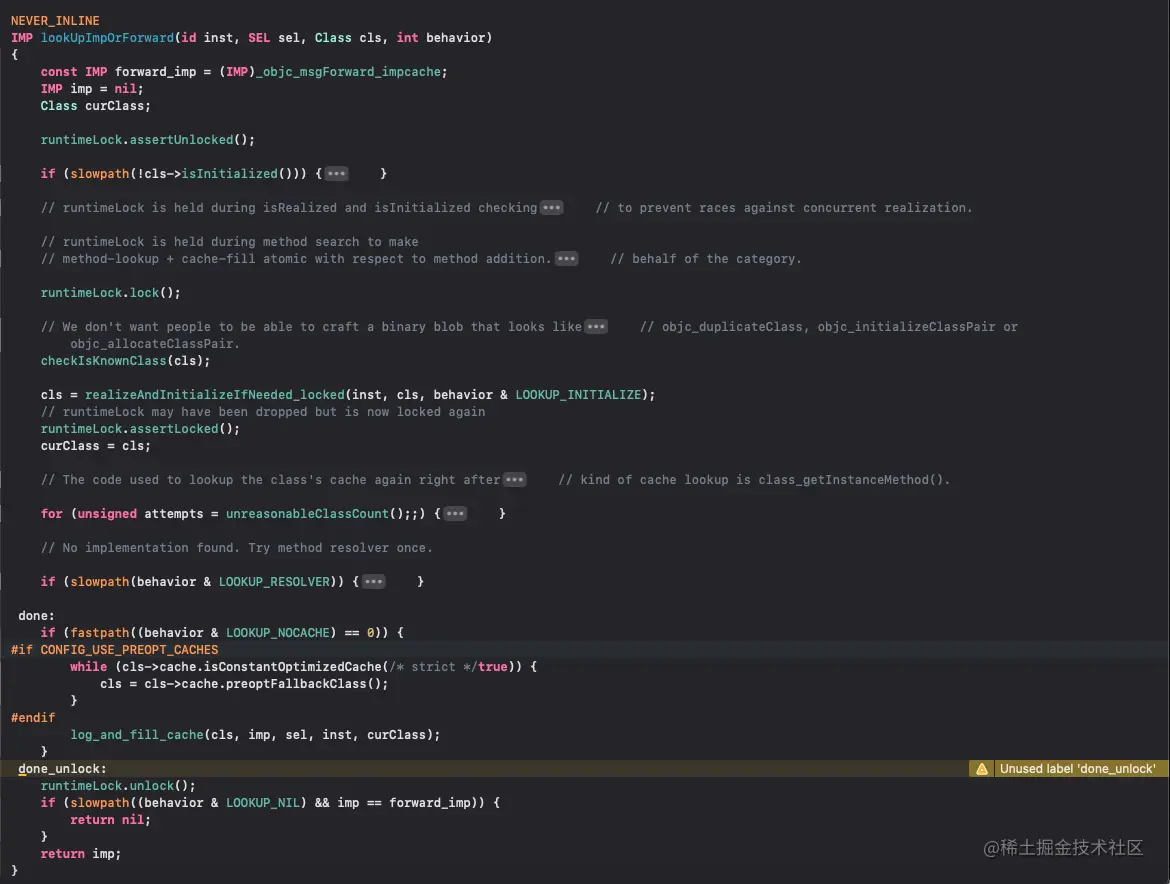Click 'return nil;' statement

click(x=110, y=820)
